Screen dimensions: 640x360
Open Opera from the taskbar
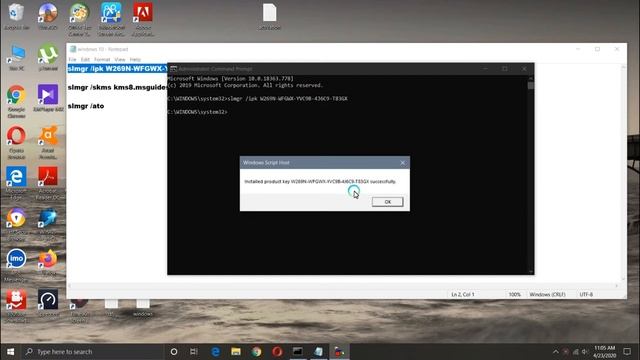click(277, 351)
